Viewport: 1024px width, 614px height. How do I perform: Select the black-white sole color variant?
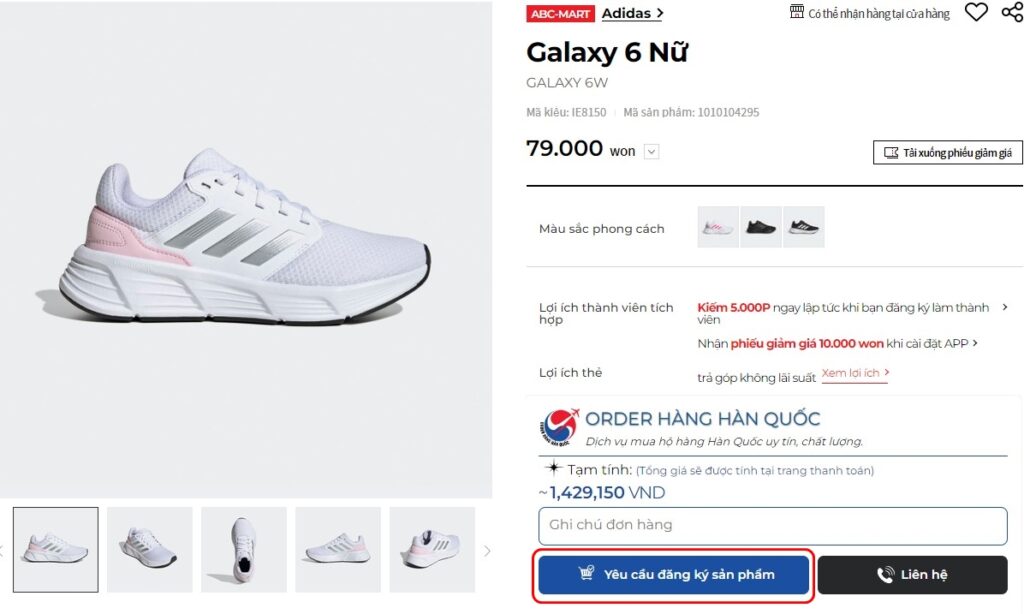tap(804, 227)
